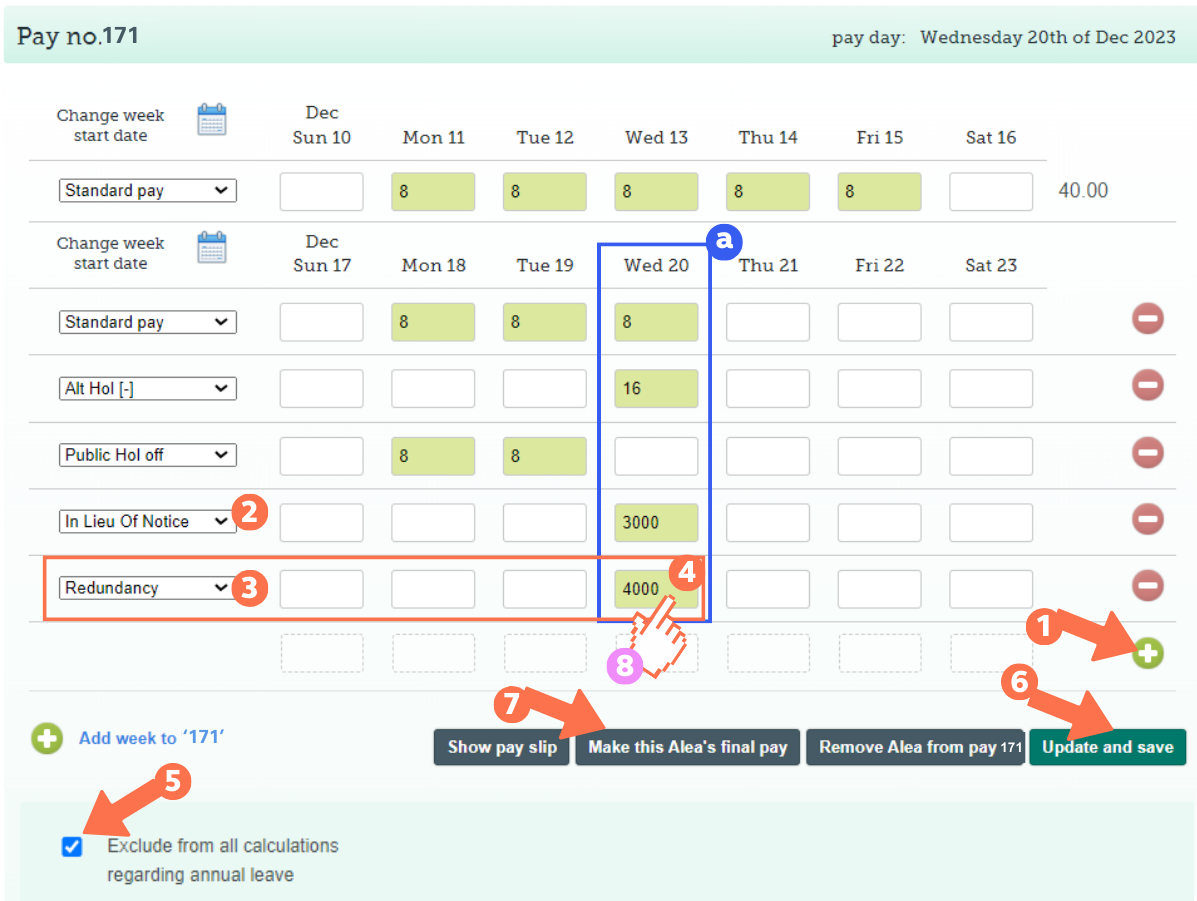The width and height of the screenshot is (1197, 901).
Task: Click the green plus next to Add week
Action: click(46, 739)
